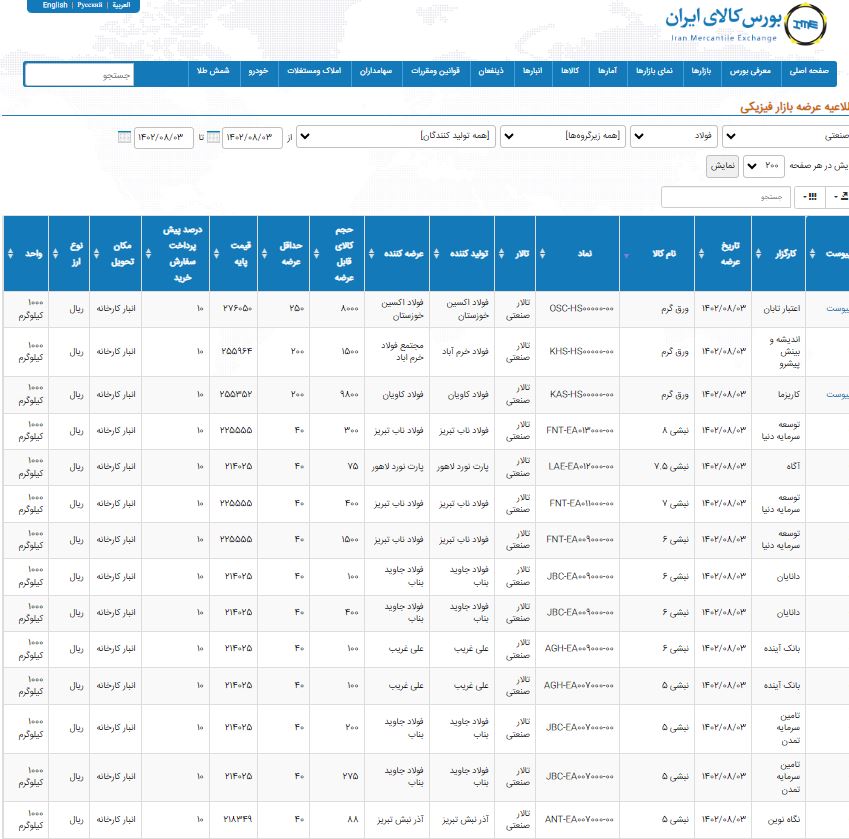Open the calendar icon beside the start date
The image size is (849, 839).
click(213, 137)
